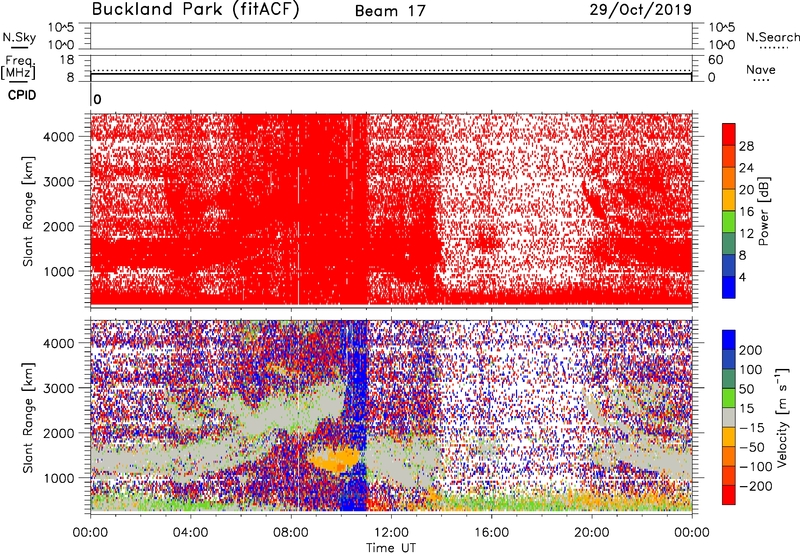Click the 'Freq. [MHz]' axis label
Viewport: 800px width, 554px height.
coord(18,67)
